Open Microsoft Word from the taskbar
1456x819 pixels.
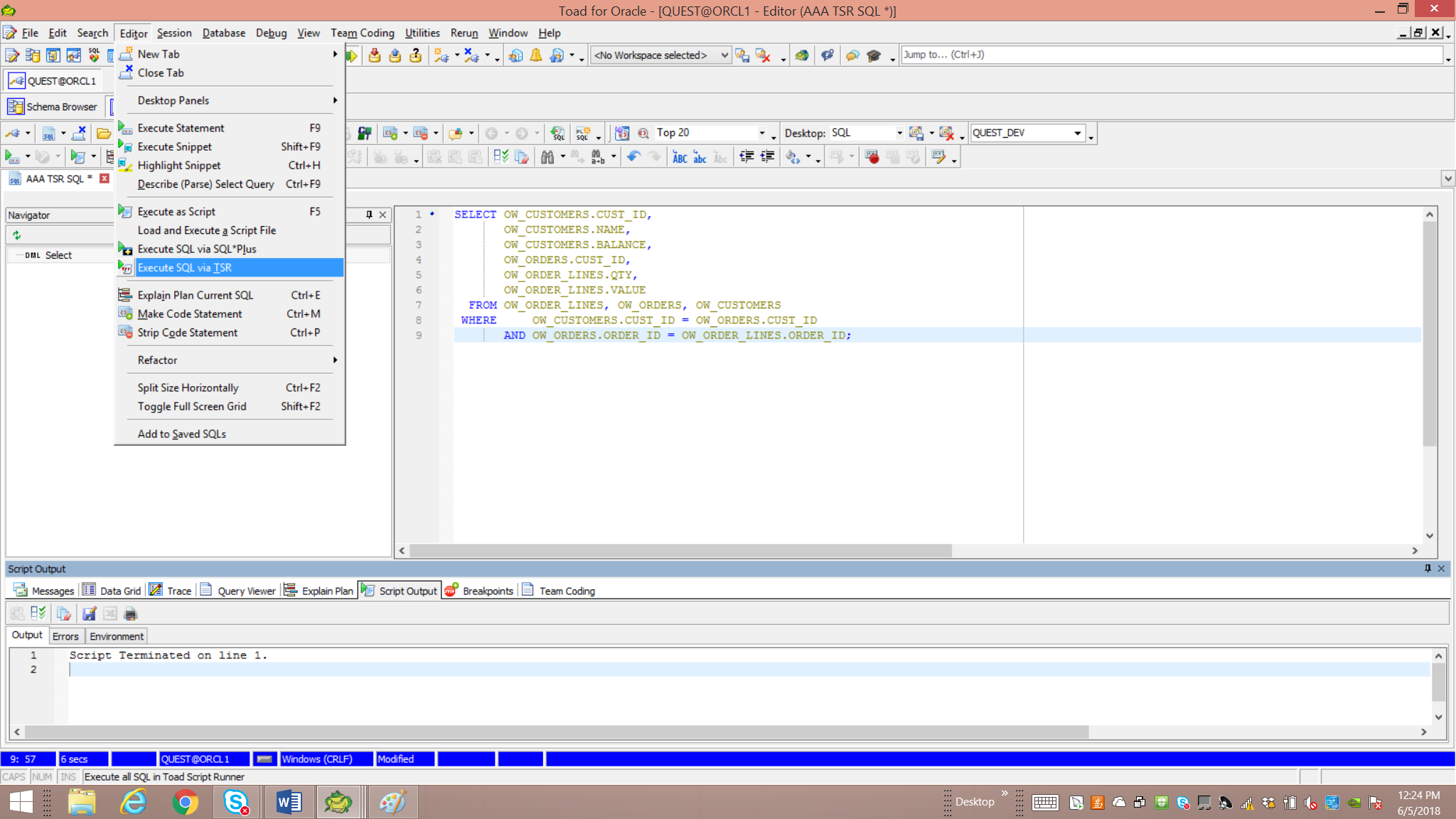[x=289, y=802]
